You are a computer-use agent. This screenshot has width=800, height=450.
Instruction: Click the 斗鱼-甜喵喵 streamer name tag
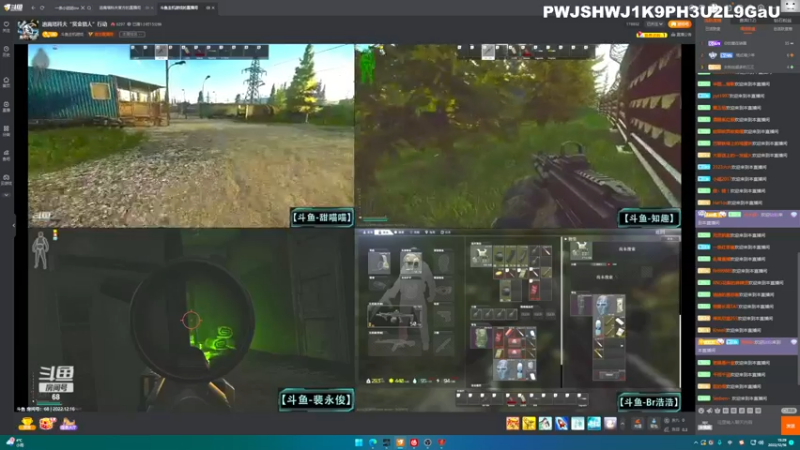pyautogui.click(x=322, y=218)
